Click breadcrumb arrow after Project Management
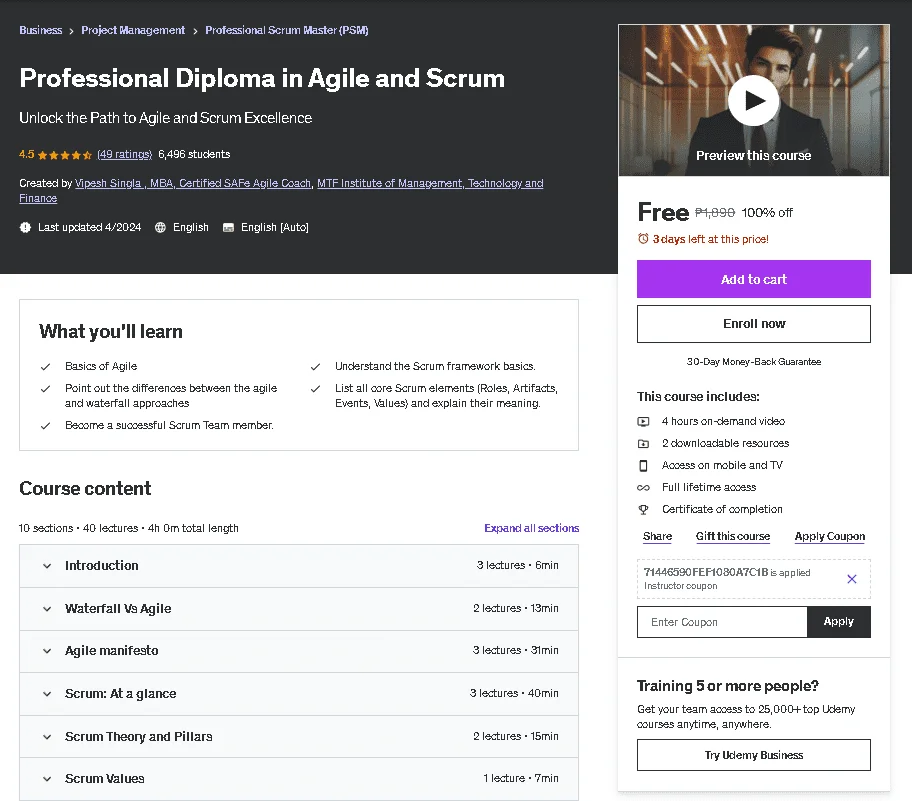 point(195,31)
